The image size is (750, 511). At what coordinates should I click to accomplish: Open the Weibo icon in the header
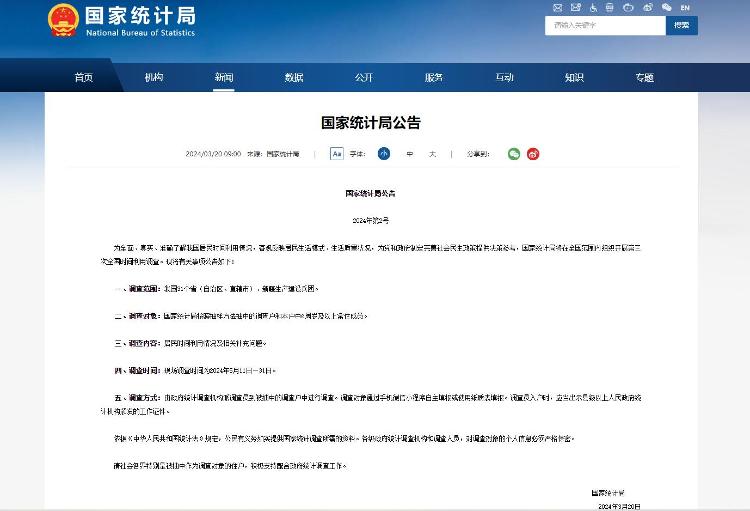click(x=648, y=7)
